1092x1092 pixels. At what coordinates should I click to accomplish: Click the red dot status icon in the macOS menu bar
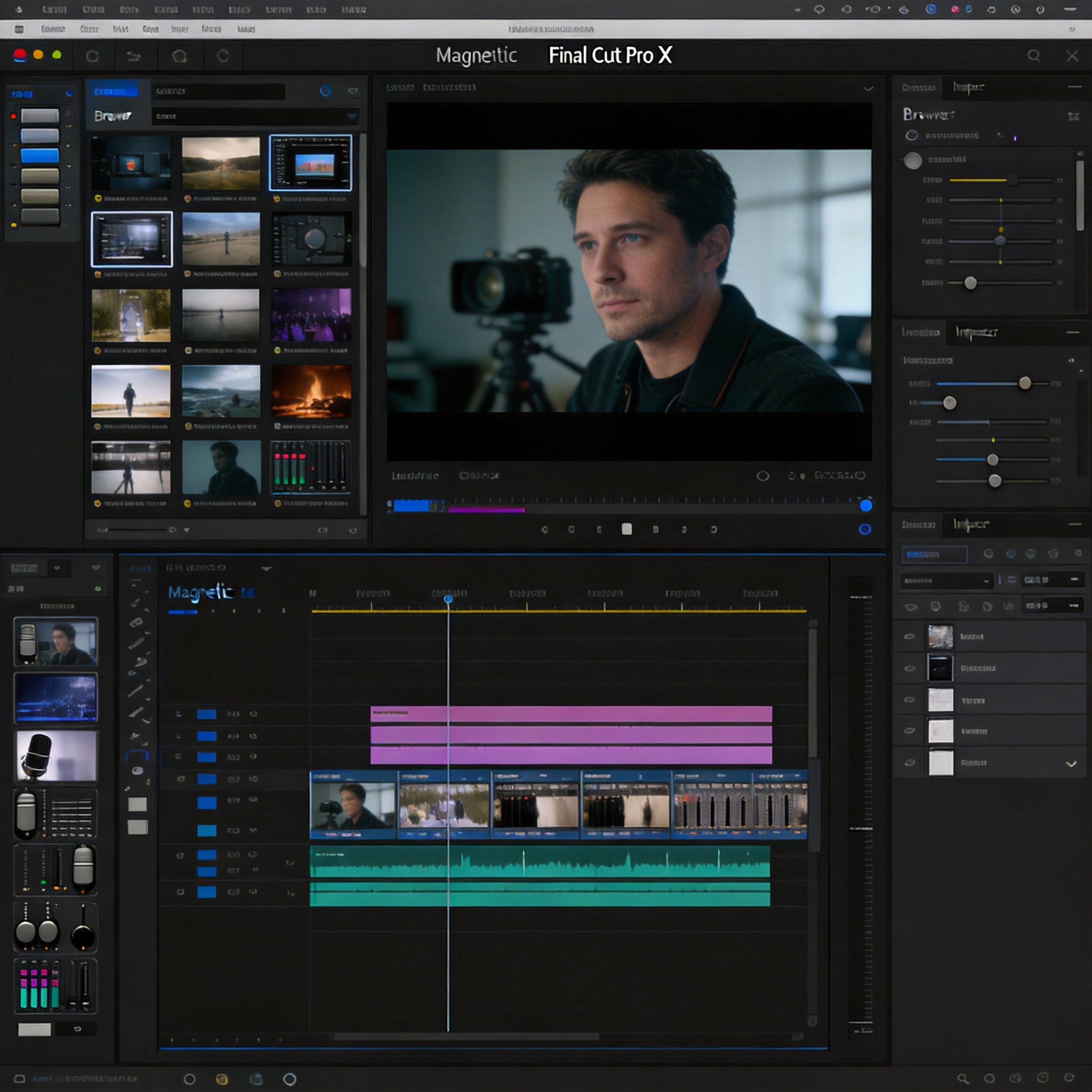point(954,9)
